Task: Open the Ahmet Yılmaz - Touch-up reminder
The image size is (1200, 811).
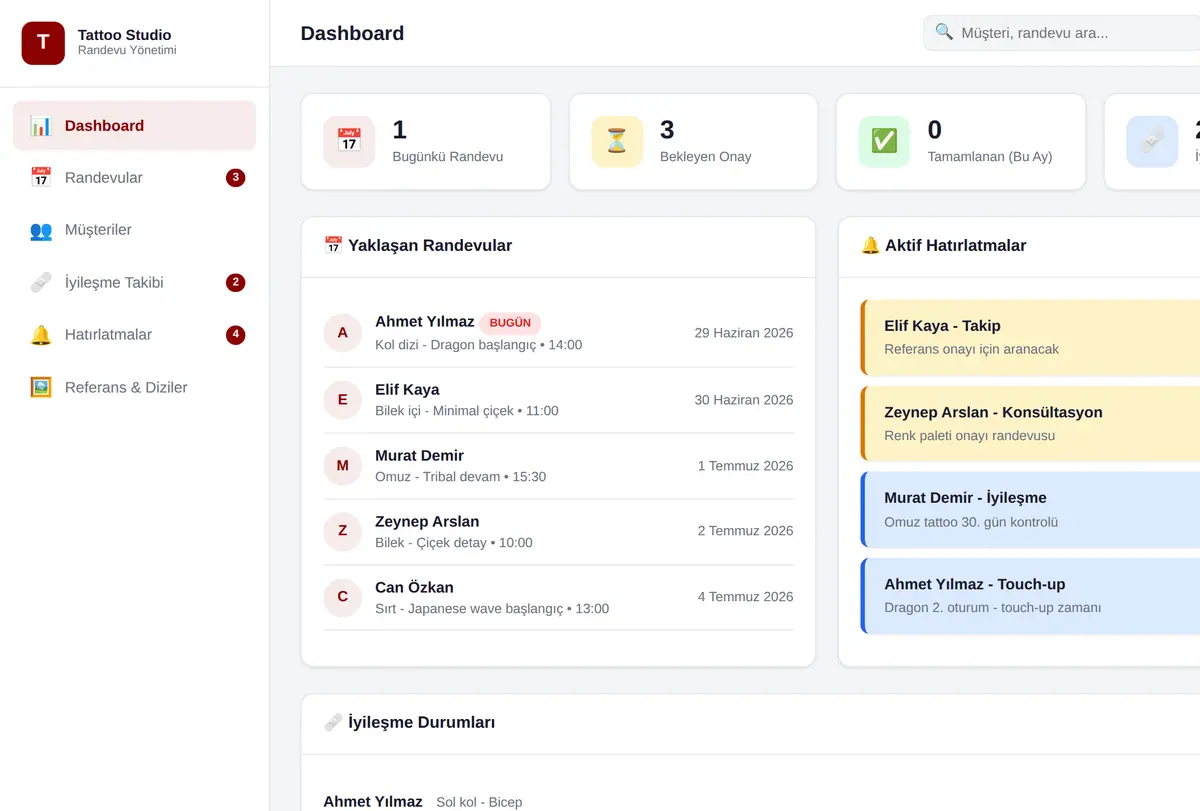Action: tap(1030, 596)
